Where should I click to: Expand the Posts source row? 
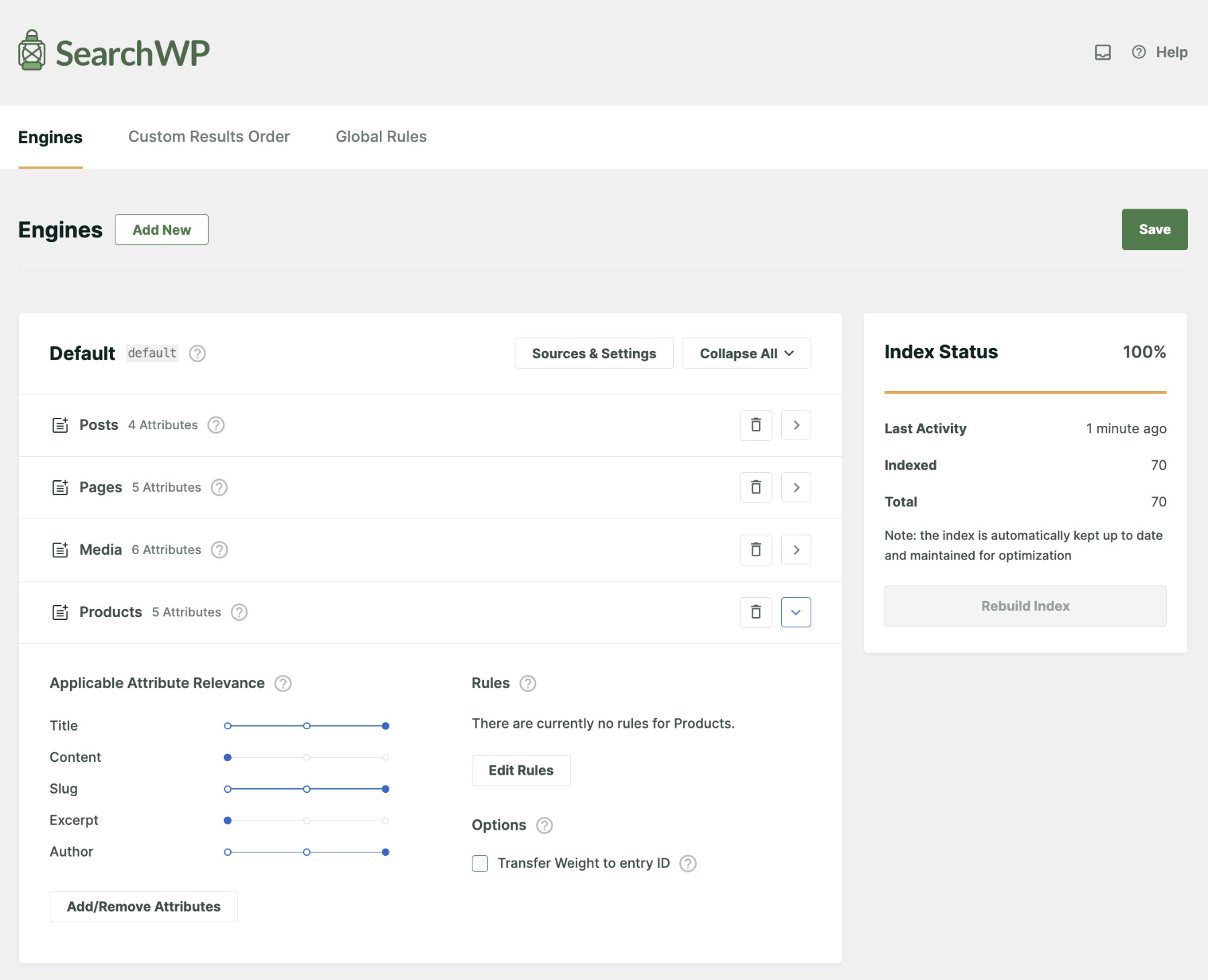pos(796,425)
